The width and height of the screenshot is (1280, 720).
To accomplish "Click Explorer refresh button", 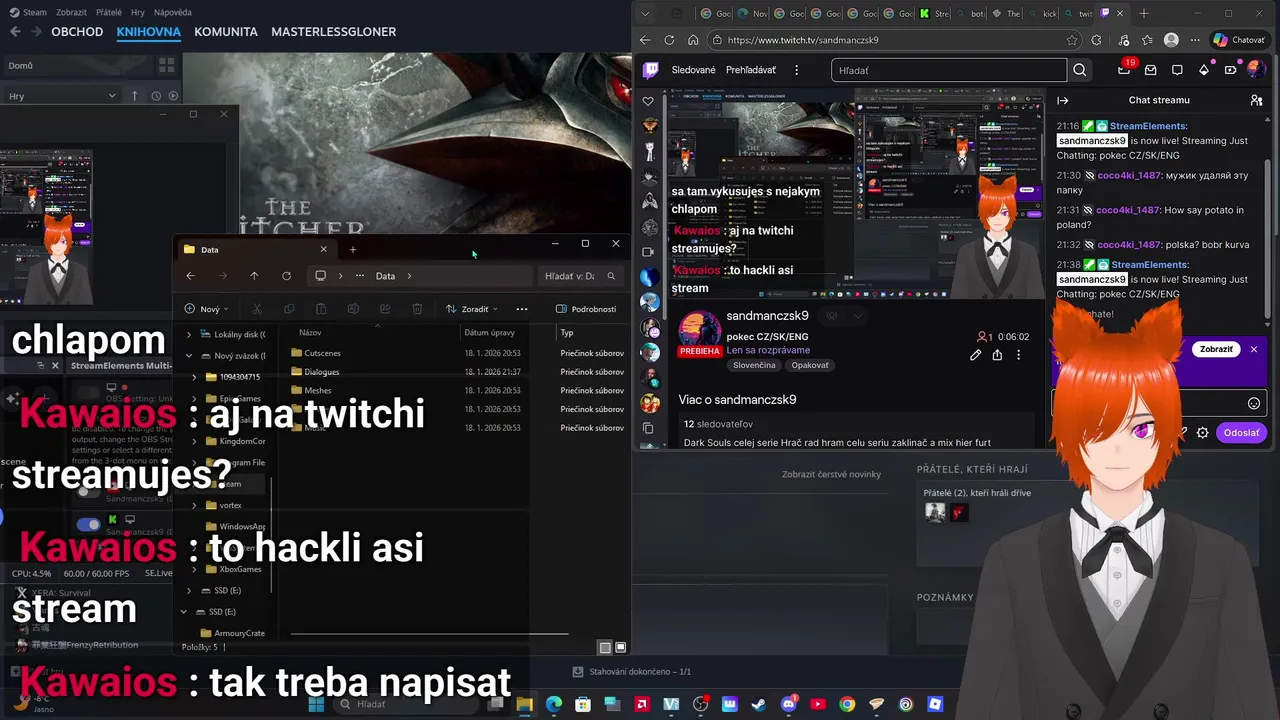I will click(286, 276).
